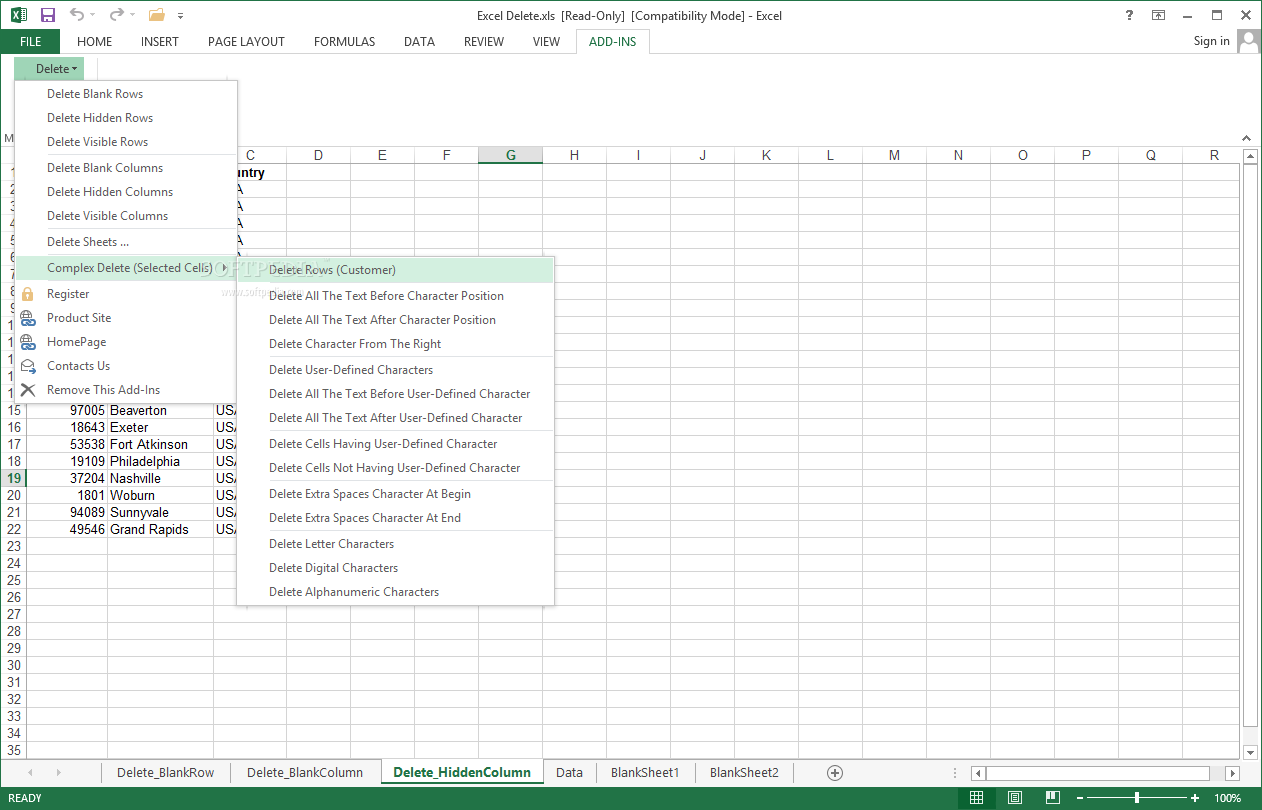Switch to Normal view in the status bar

(976, 798)
